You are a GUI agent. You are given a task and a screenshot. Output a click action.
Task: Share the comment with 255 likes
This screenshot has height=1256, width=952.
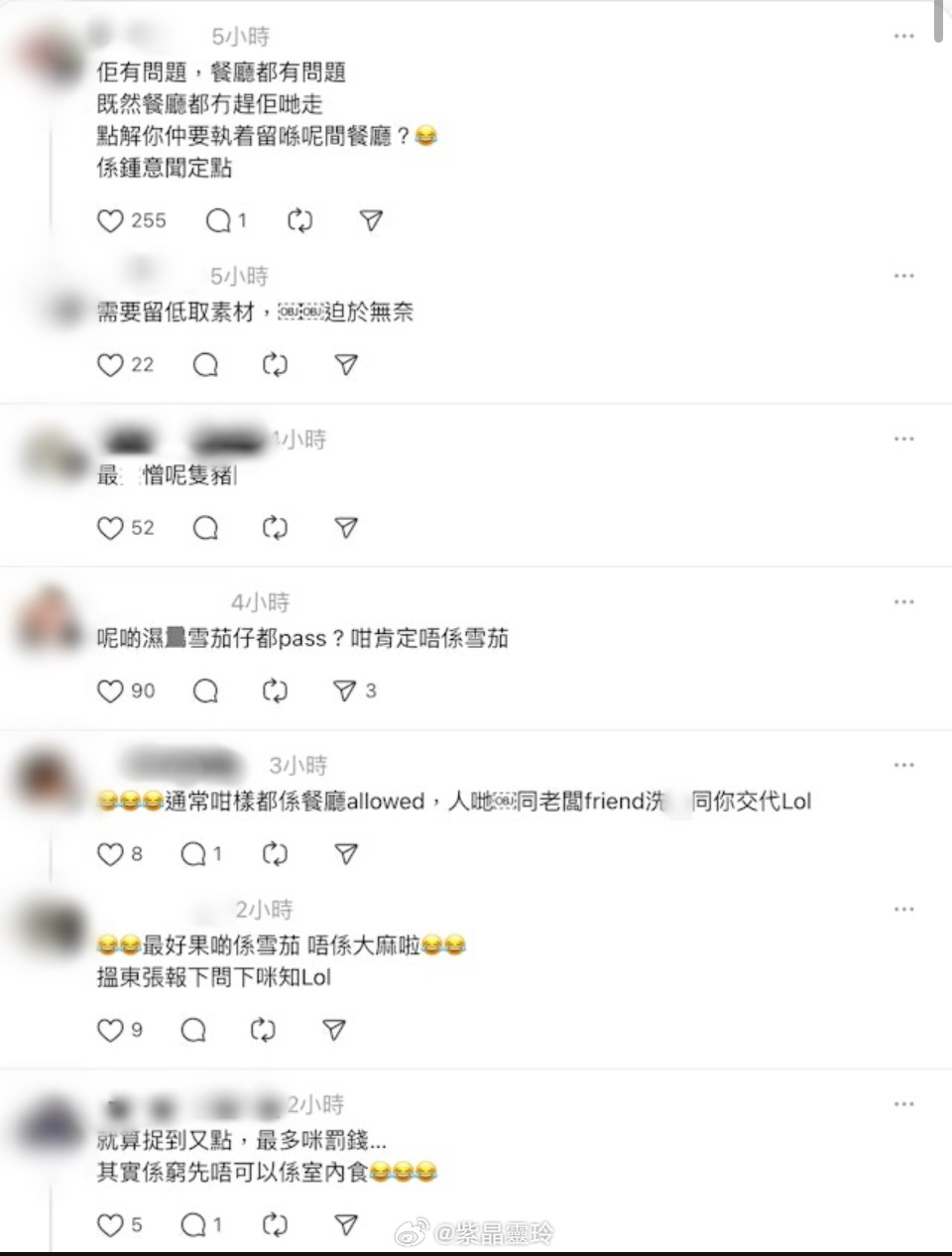coord(371,221)
